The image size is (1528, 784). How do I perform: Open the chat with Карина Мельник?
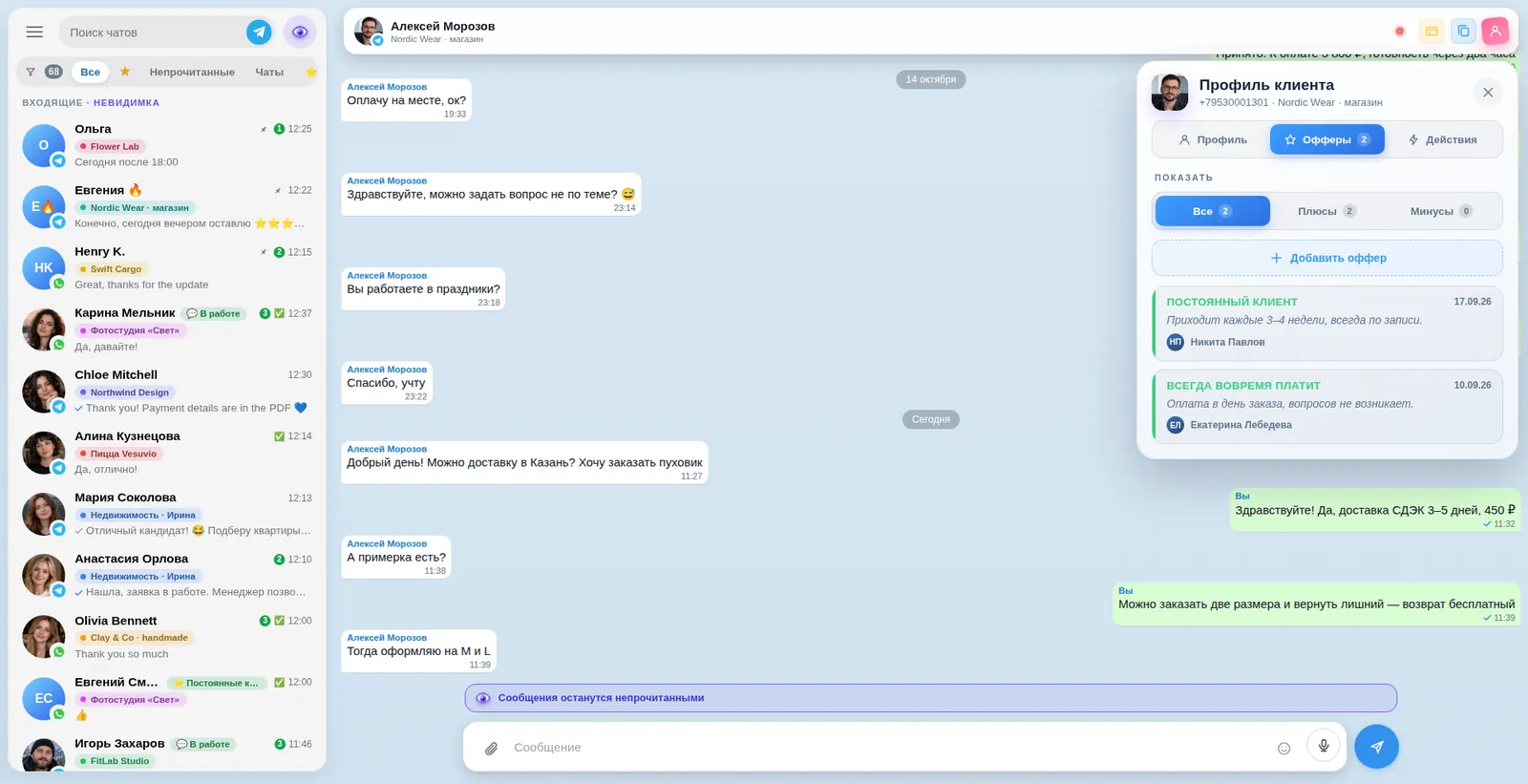[167, 329]
